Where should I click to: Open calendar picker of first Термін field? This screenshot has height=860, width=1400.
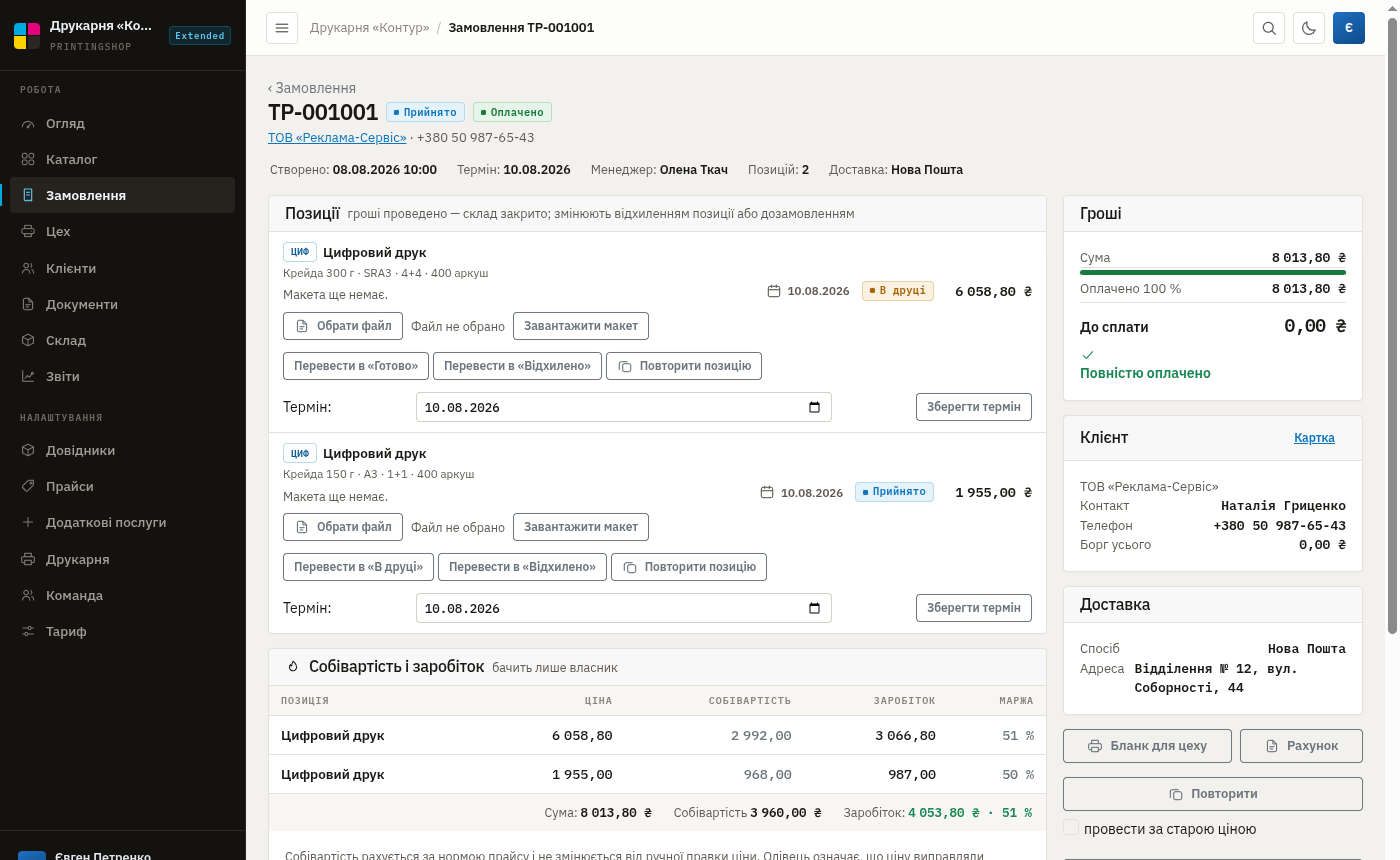814,407
